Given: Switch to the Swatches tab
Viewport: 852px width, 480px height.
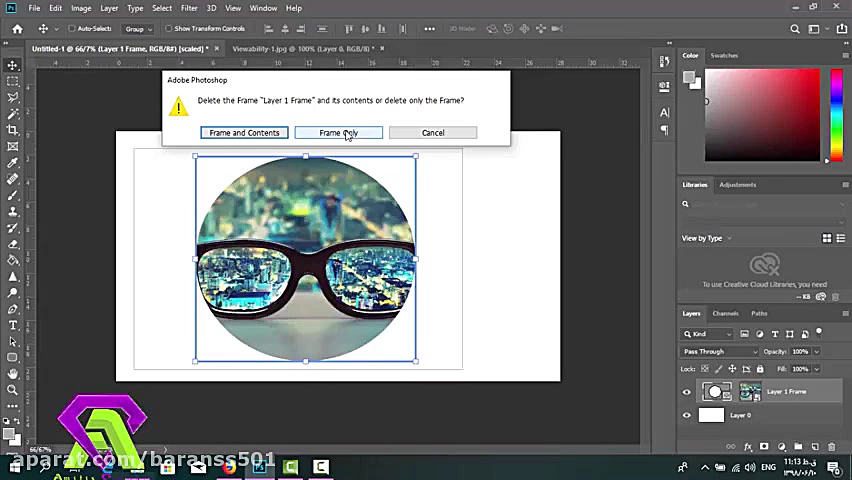Looking at the screenshot, I should pyautogui.click(x=724, y=56).
